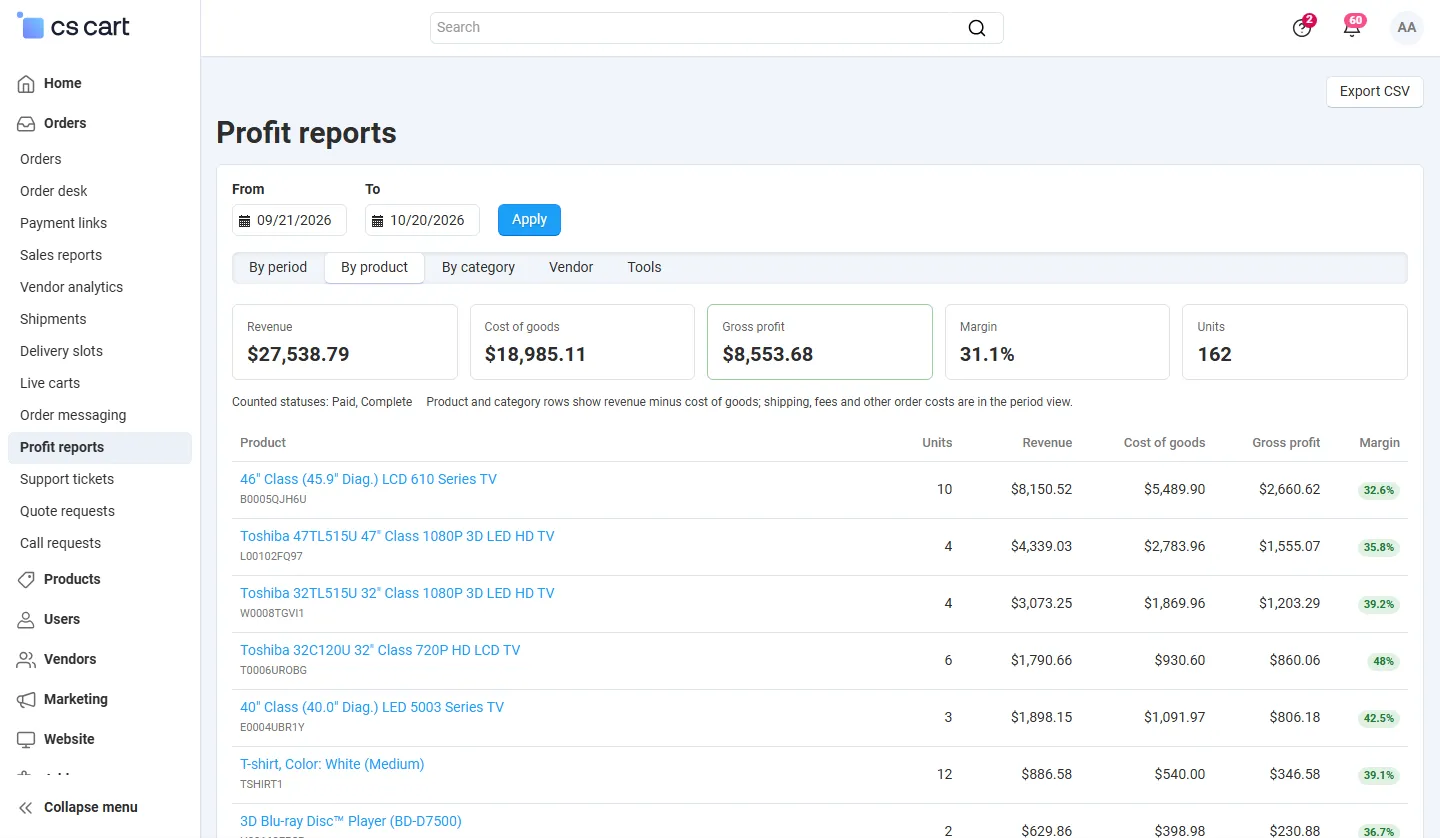Click the Margin column header

click(x=1379, y=443)
